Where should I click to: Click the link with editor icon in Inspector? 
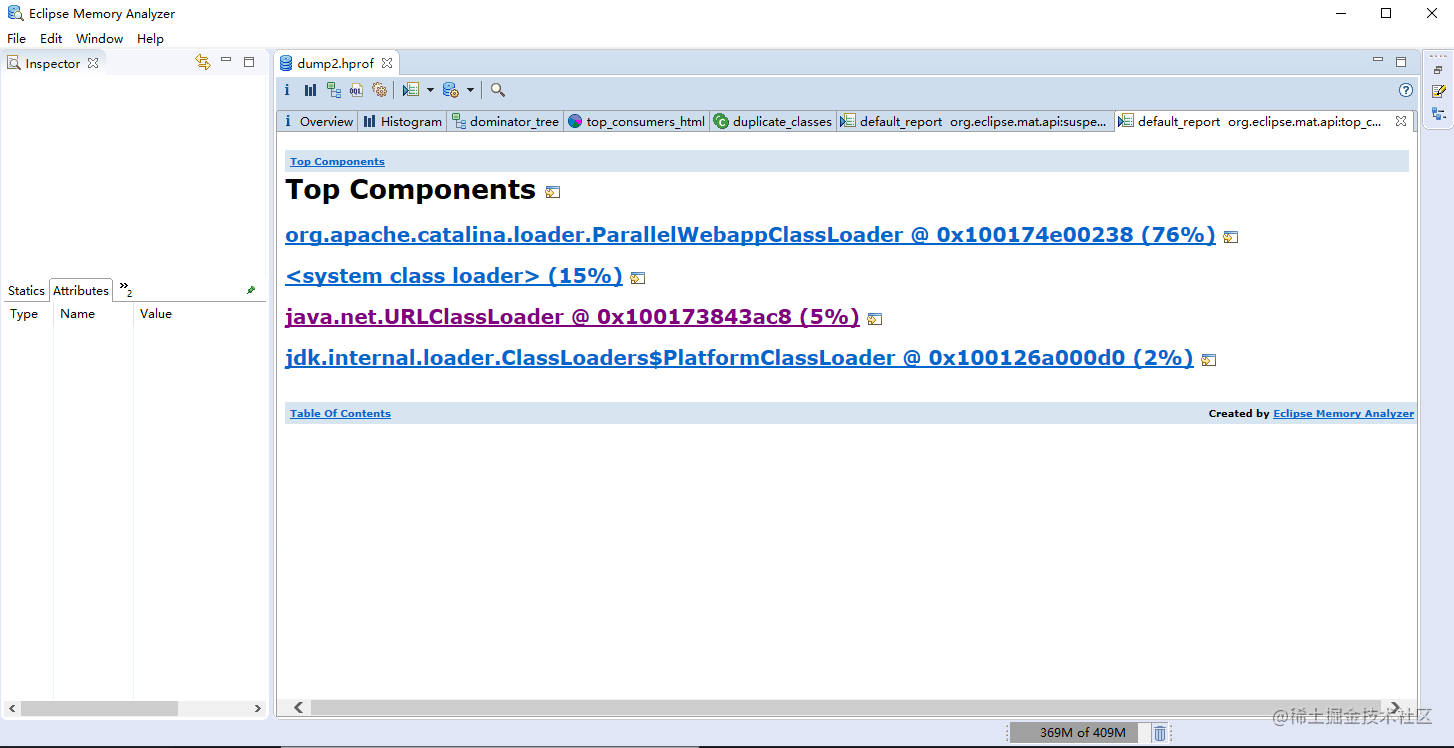pyautogui.click(x=203, y=62)
